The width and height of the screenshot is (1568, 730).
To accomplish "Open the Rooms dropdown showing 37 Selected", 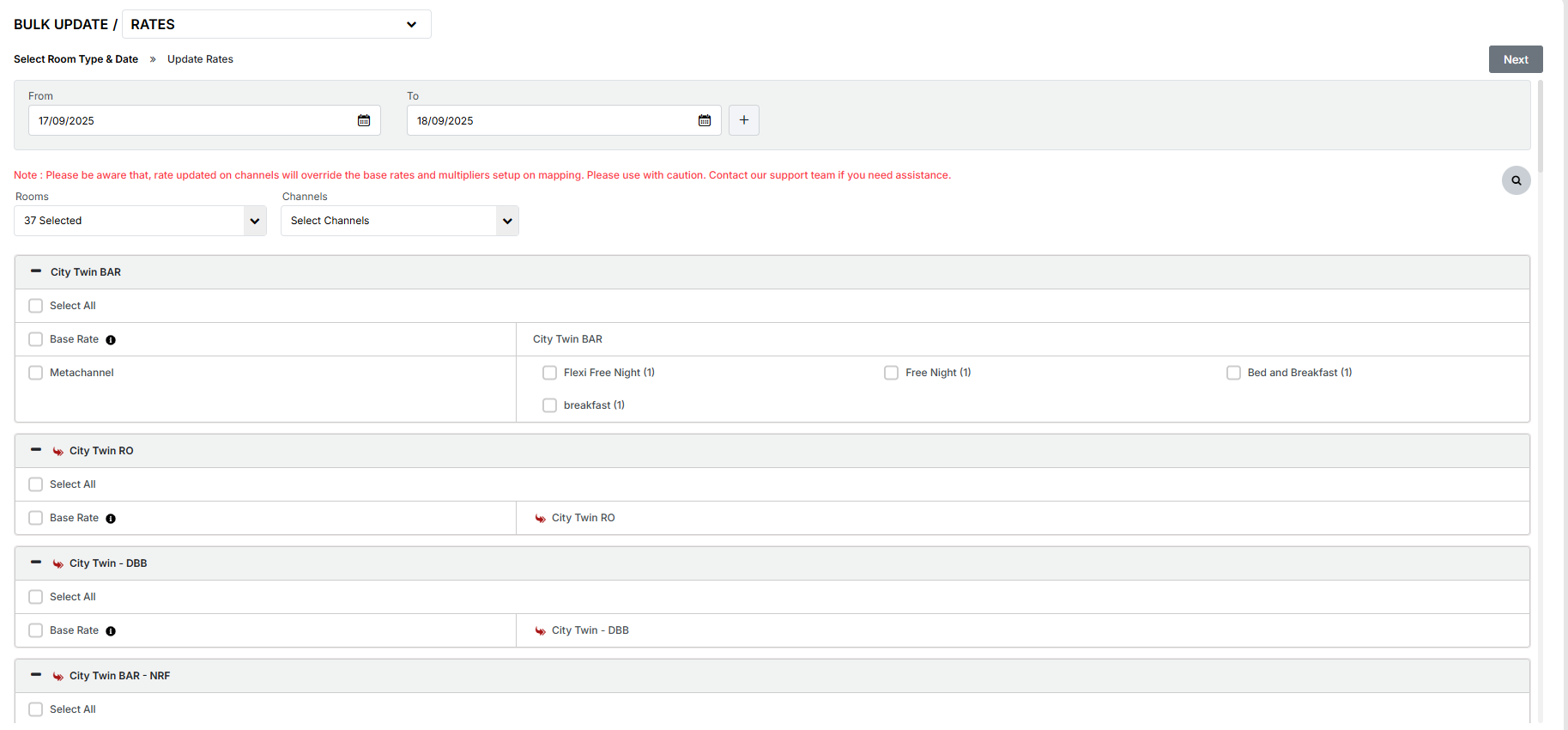I will pyautogui.click(x=140, y=221).
